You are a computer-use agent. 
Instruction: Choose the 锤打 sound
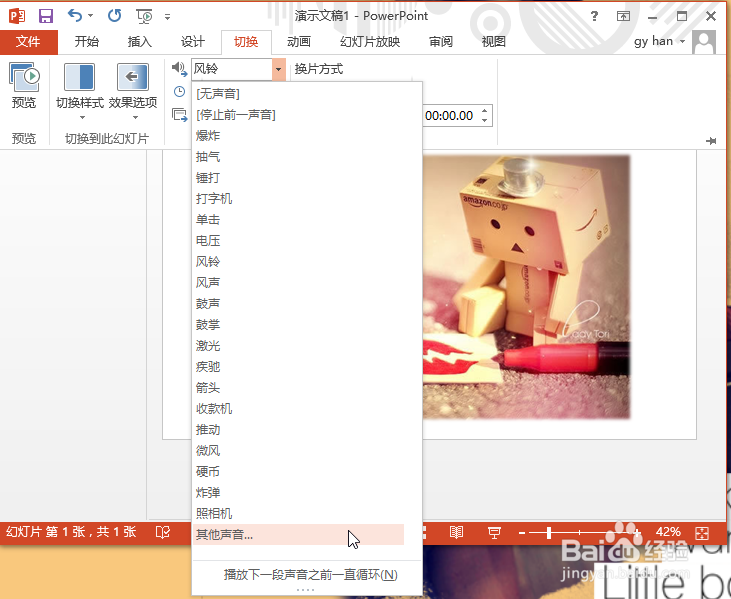point(298,178)
